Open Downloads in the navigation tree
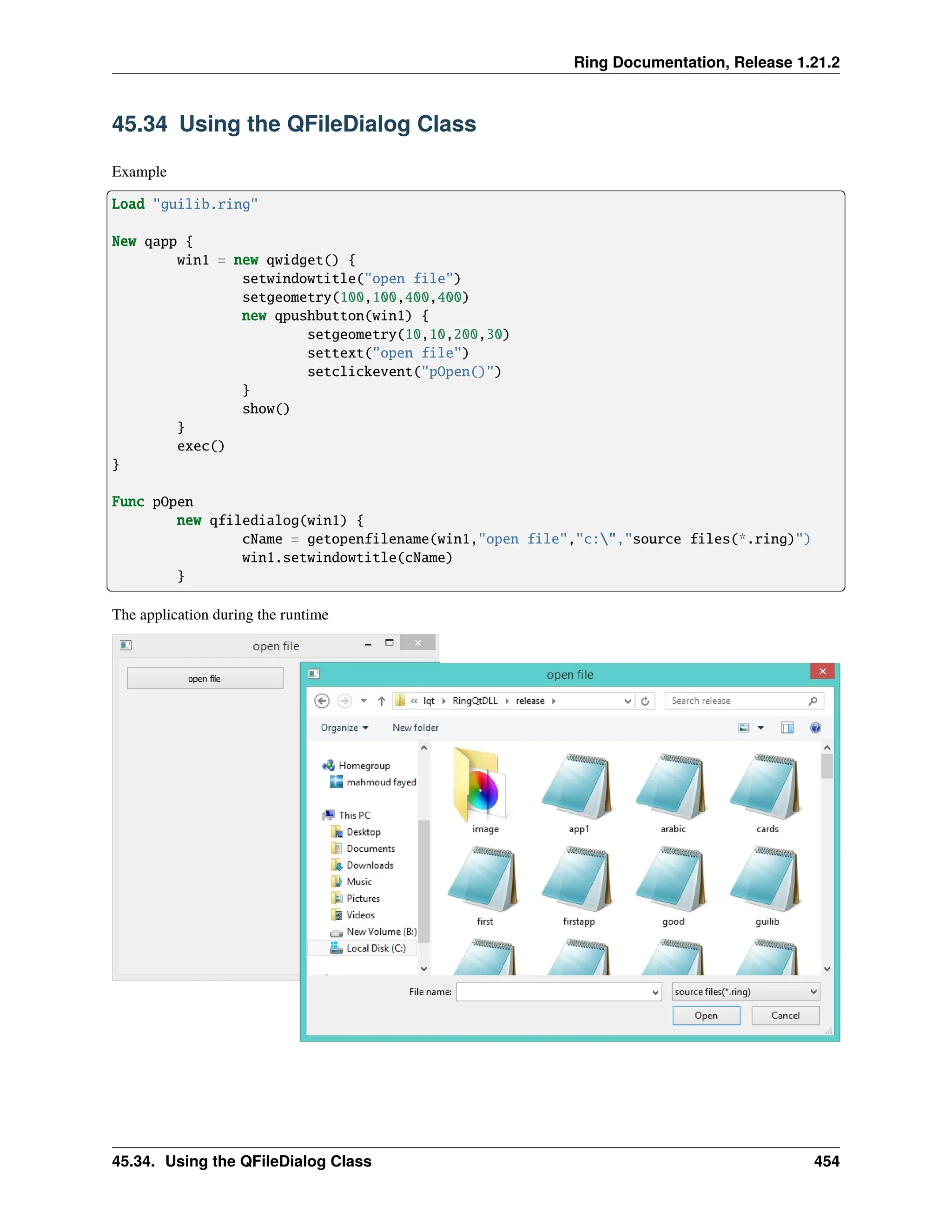Viewport: 952px width, 1232px height. [370, 865]
